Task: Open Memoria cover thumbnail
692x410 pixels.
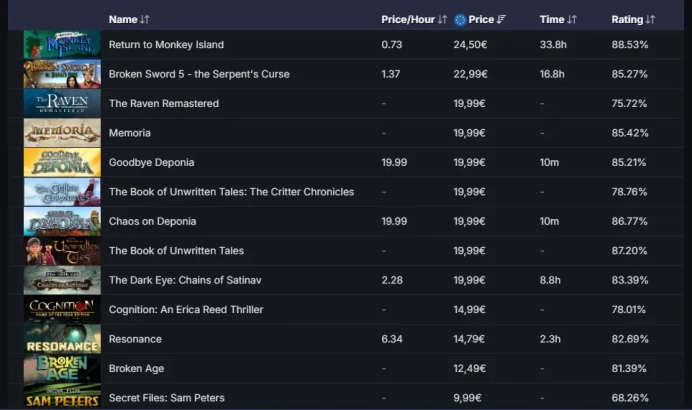Action: pyautogui.click(x=62, y=133)
